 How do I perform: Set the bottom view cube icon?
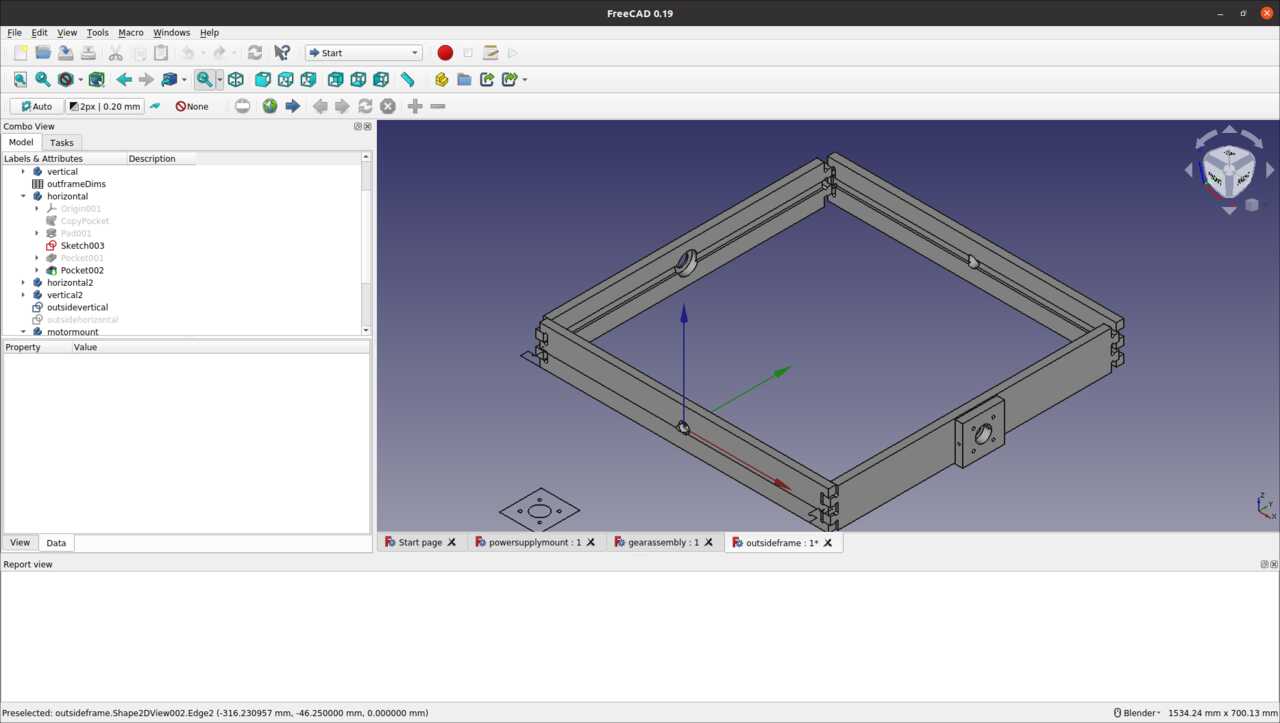pyautogui.click(x=358, y=79)
